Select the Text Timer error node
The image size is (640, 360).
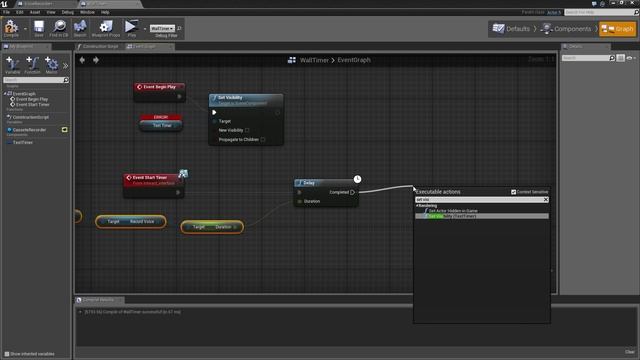161,123
